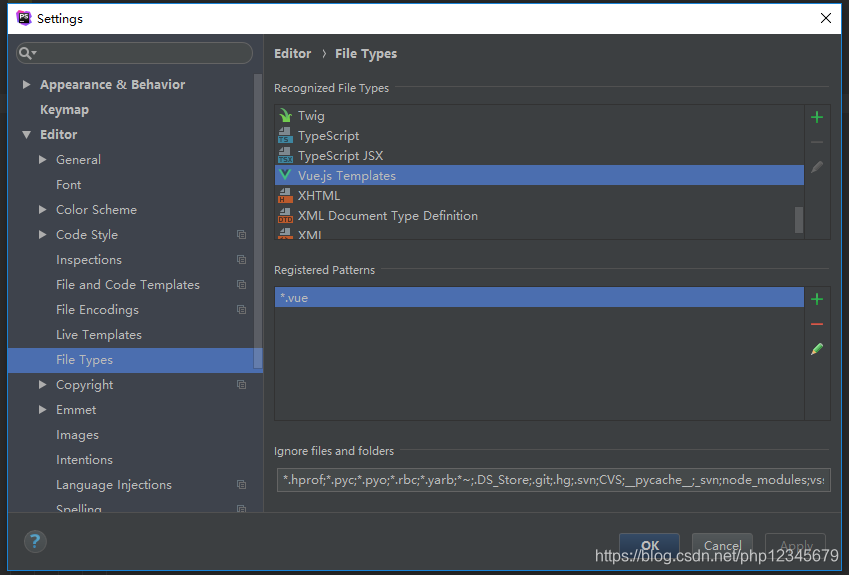Add a new recognized file type

(817, 117)
